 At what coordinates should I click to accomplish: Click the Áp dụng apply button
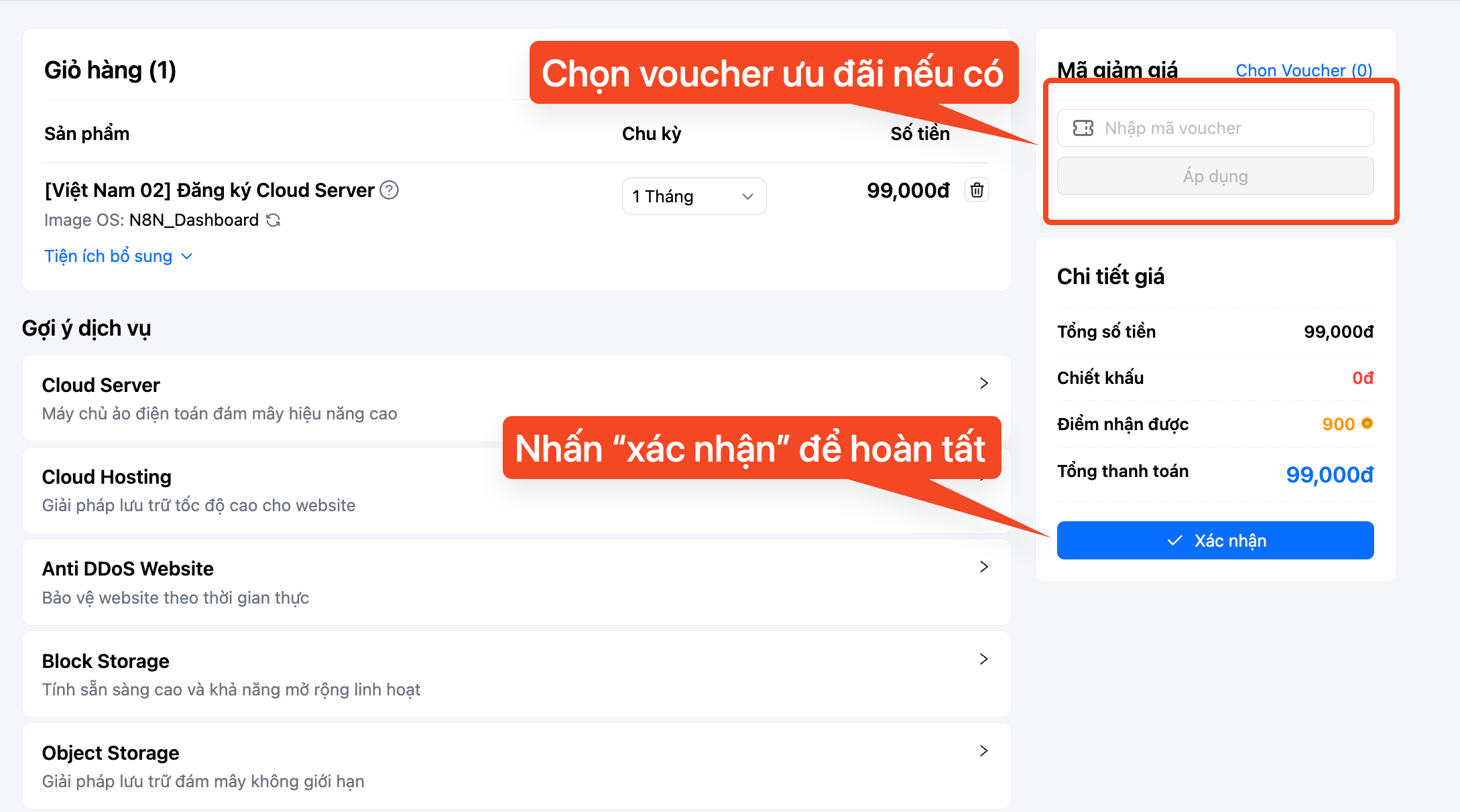[x=1215, y=176]
